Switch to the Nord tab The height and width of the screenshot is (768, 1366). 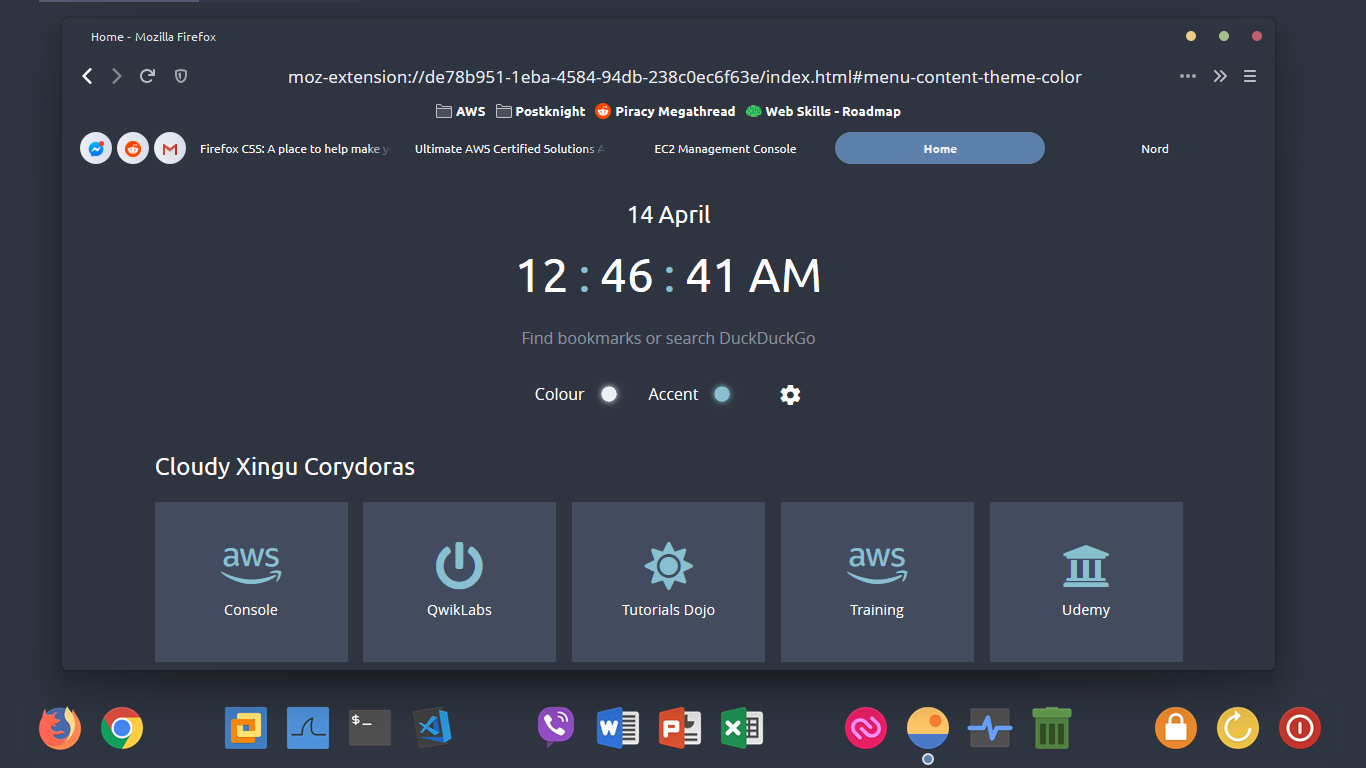1155,149
